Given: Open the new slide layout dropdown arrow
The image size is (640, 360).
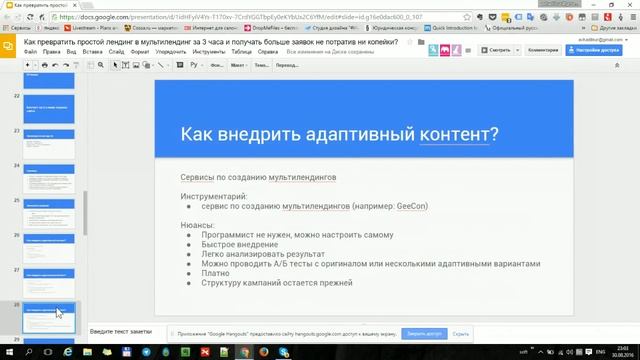Looking at the screenshot, I should click(x=36, y=65).
